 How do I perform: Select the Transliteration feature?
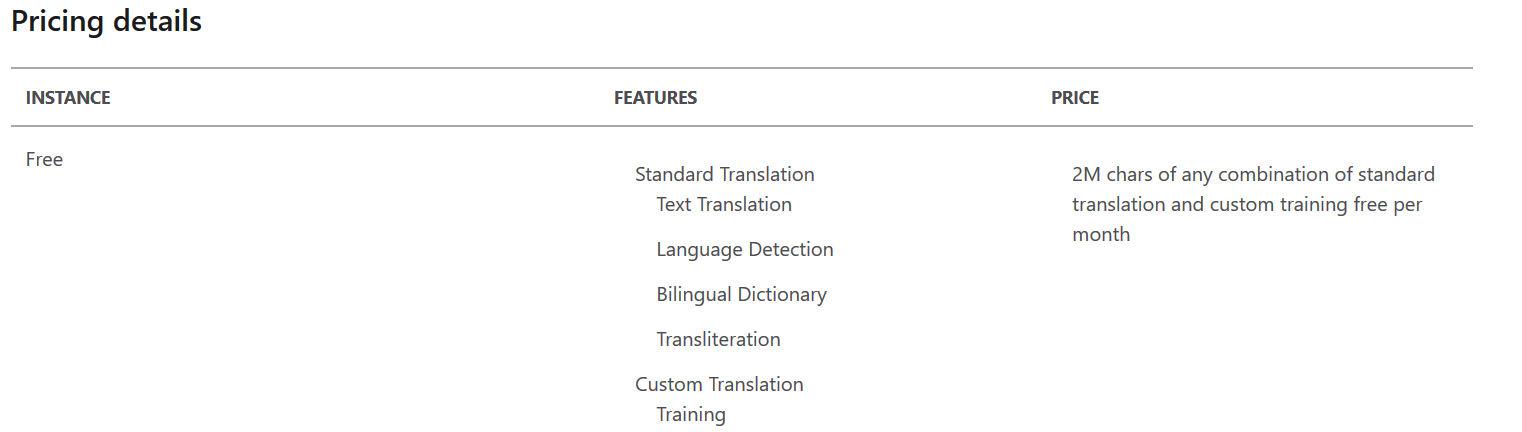coord(718,340)
